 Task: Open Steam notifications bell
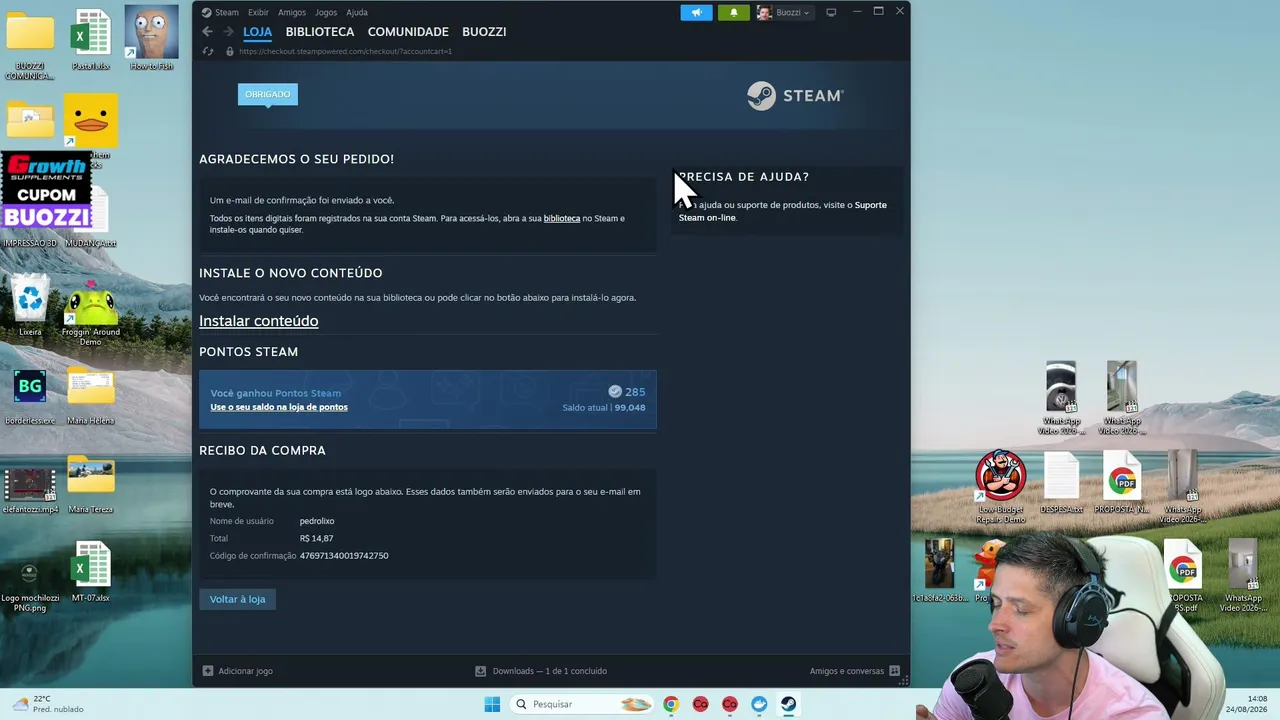coord(733,12)
